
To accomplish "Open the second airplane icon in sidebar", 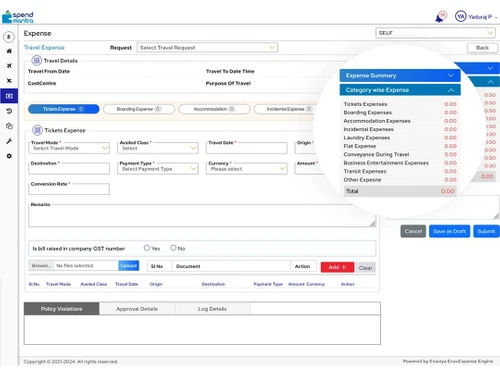I will (x=9, y=80).
